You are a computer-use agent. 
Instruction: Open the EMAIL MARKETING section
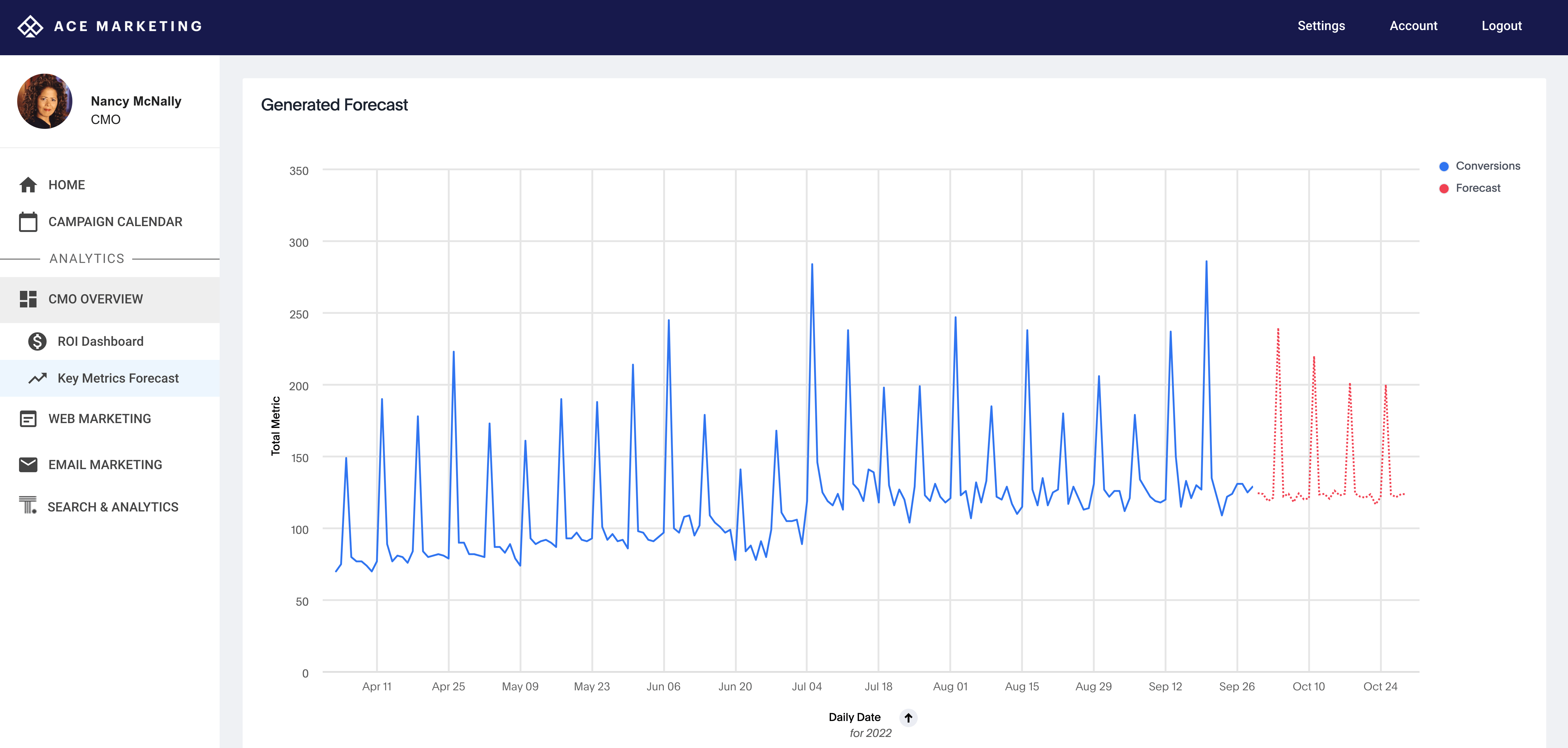(105, 465)
